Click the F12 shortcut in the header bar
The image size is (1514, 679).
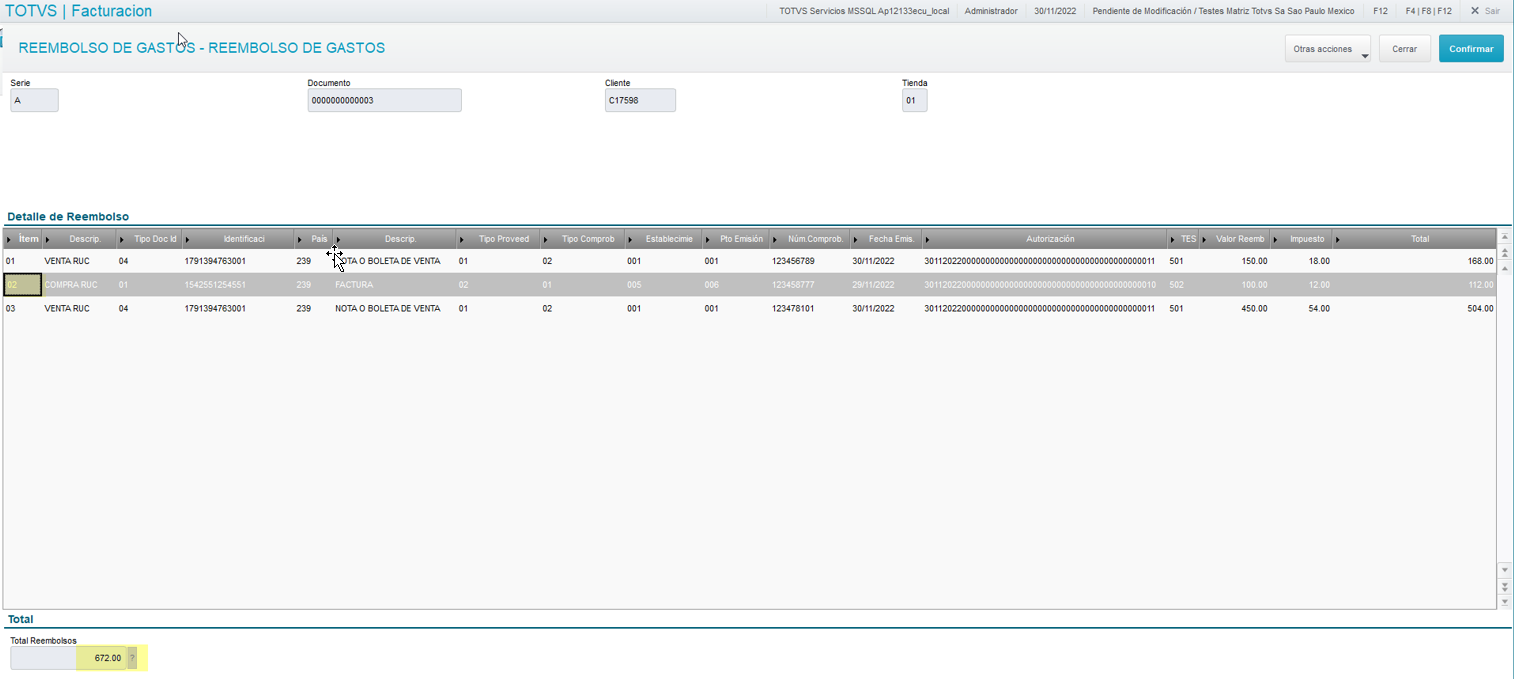coord(1380,10)
